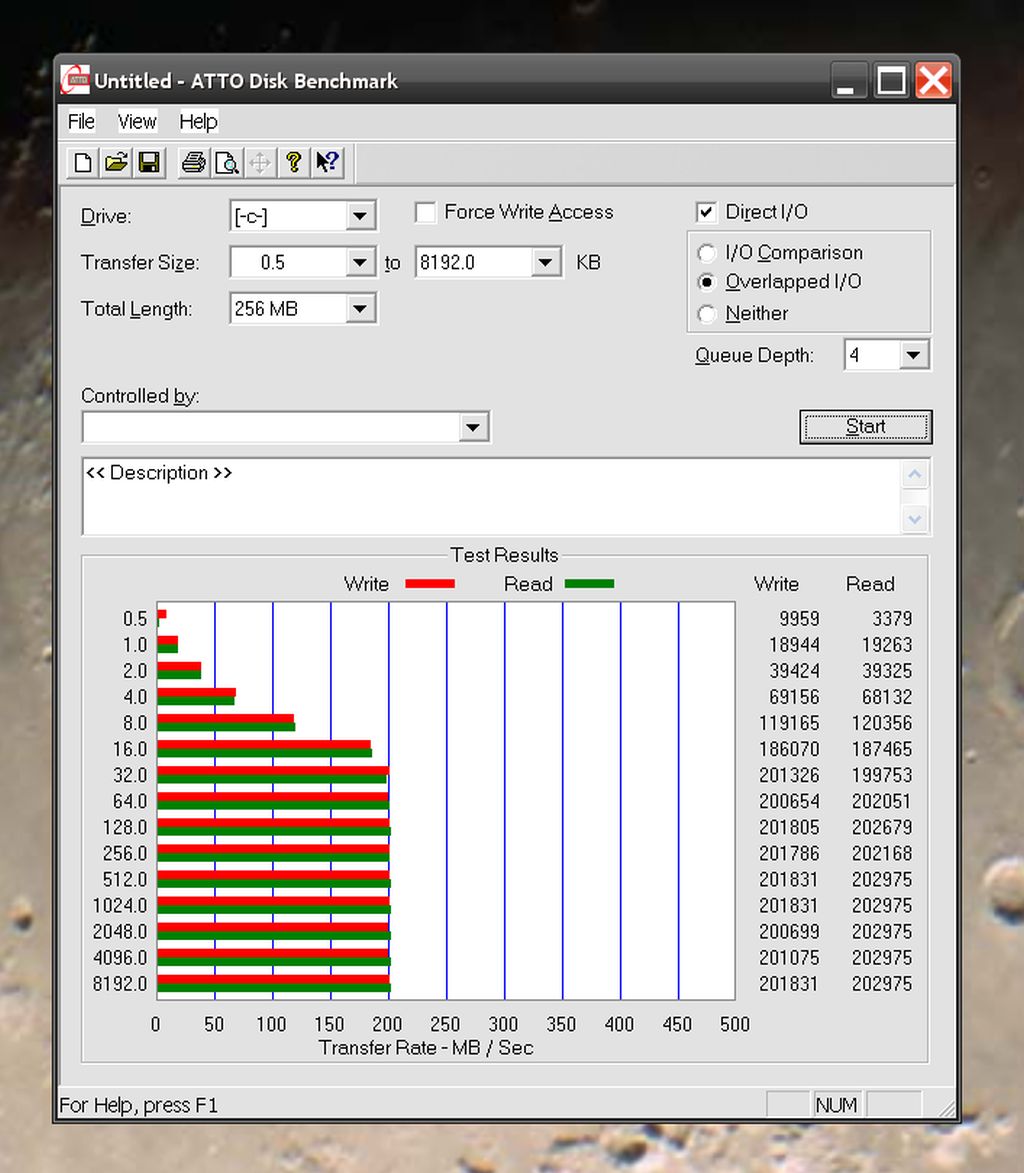Click write value 9959 in results
This screenshot has width=1024, height=1173.
pos(799,619)
